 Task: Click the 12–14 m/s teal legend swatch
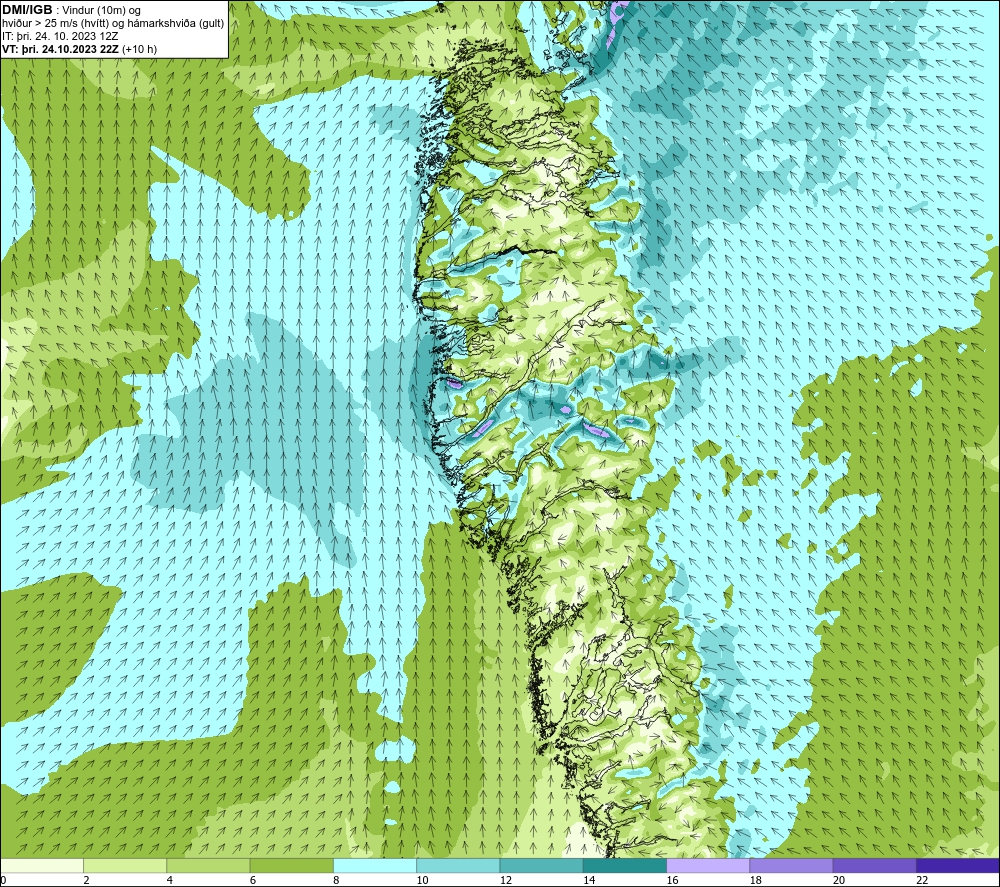pos(541,866)
